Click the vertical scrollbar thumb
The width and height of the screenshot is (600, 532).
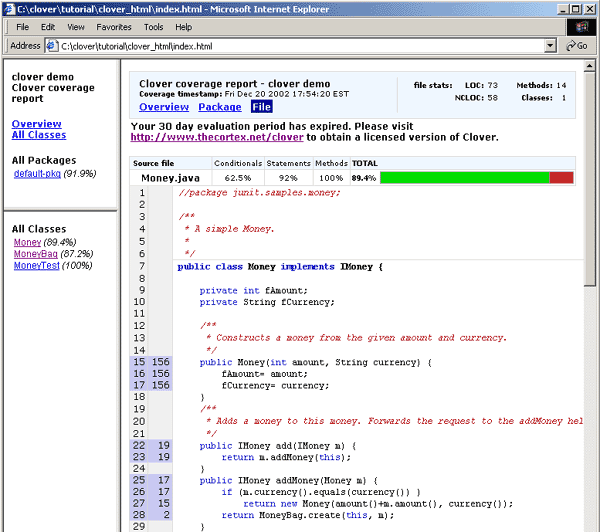click(590, 179)
